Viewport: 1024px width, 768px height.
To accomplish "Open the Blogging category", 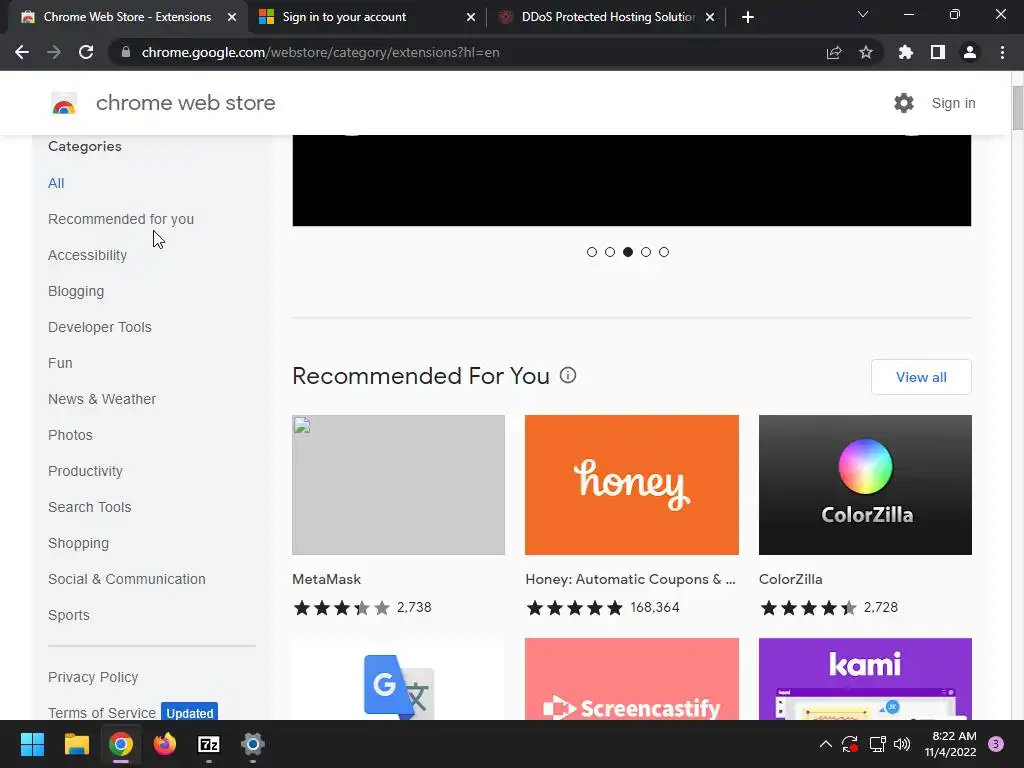I will (76, 291).
